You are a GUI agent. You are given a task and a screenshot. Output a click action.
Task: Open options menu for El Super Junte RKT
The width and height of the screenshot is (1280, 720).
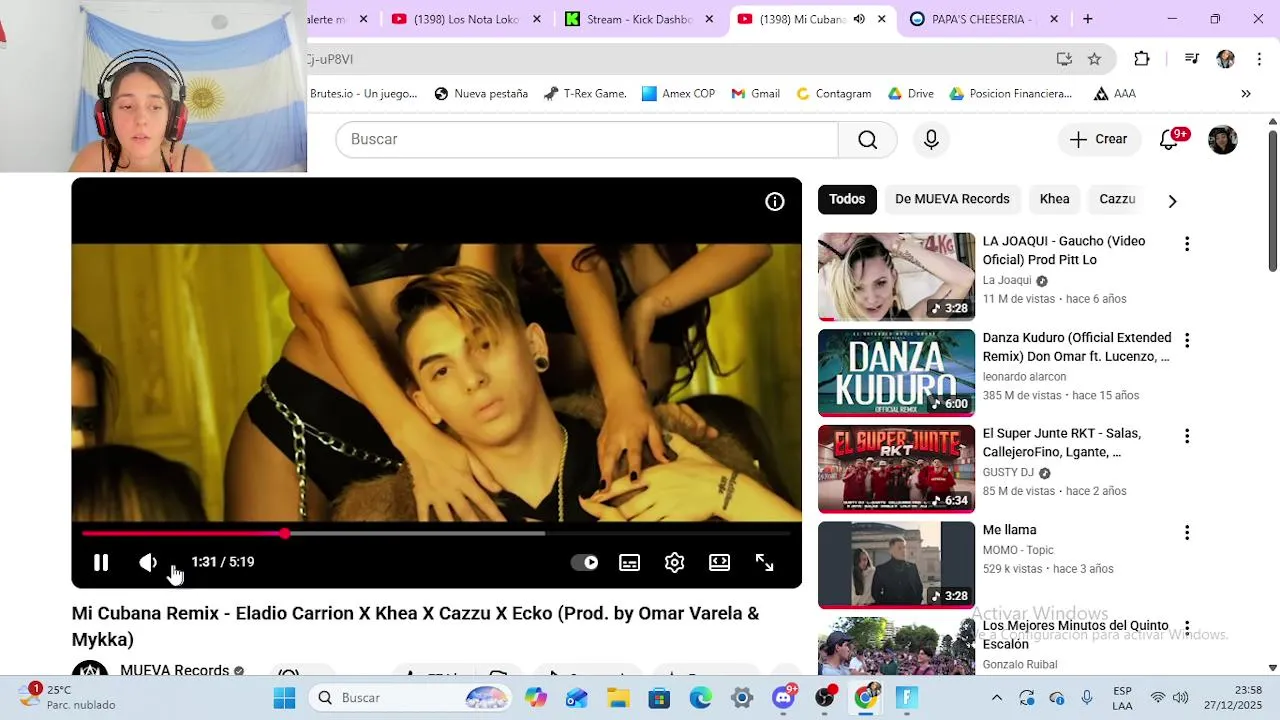(x=1187, y=436)
